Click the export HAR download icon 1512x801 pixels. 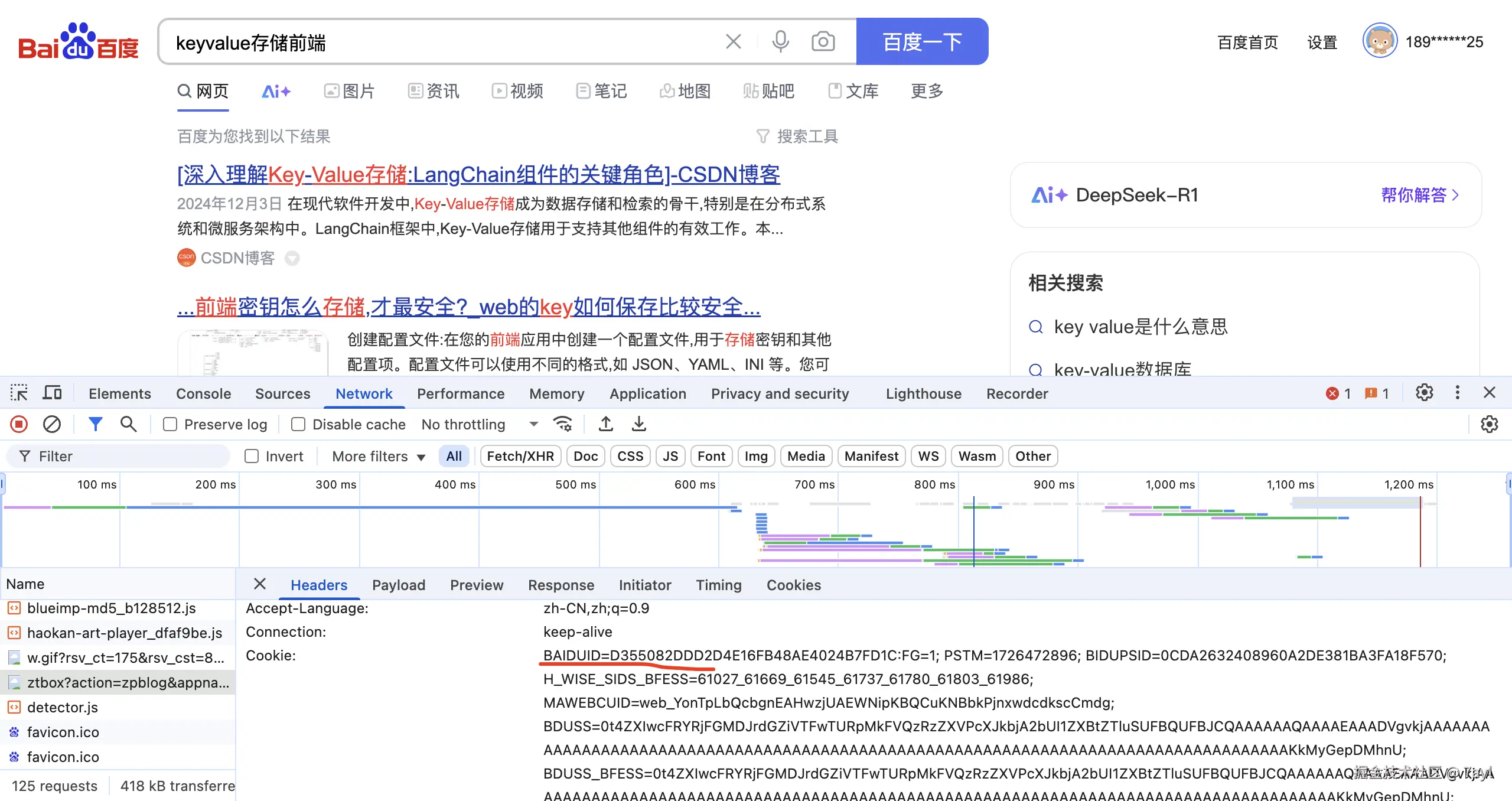click(x=639, y=424)
